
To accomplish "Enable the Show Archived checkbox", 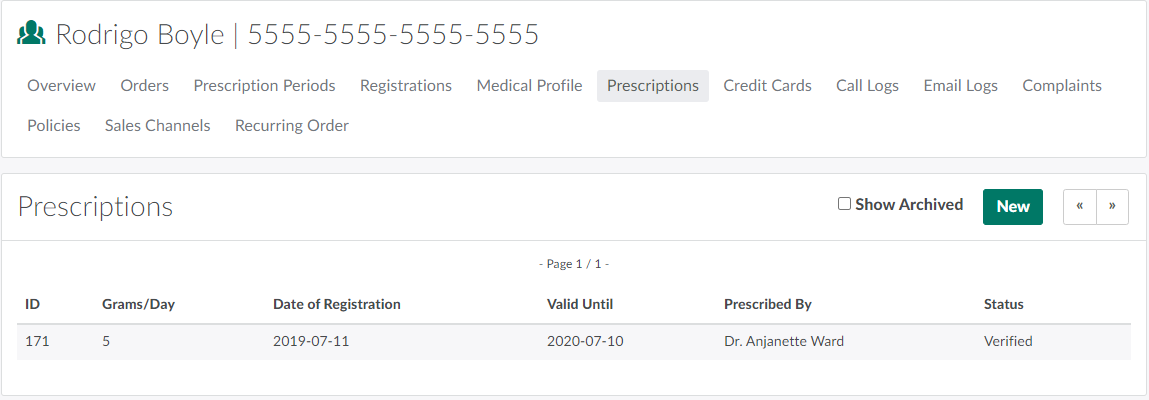I will [x=845, y=204].
